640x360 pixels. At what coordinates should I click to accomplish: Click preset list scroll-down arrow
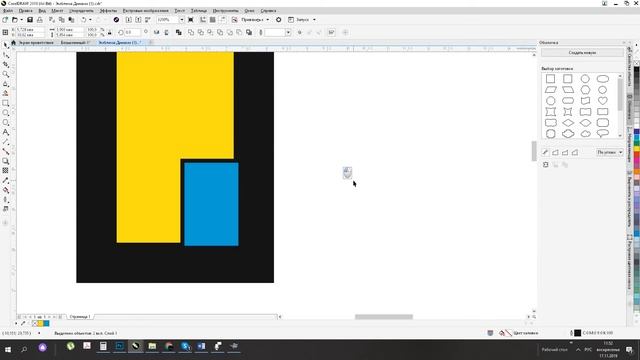tap(620, 136)
